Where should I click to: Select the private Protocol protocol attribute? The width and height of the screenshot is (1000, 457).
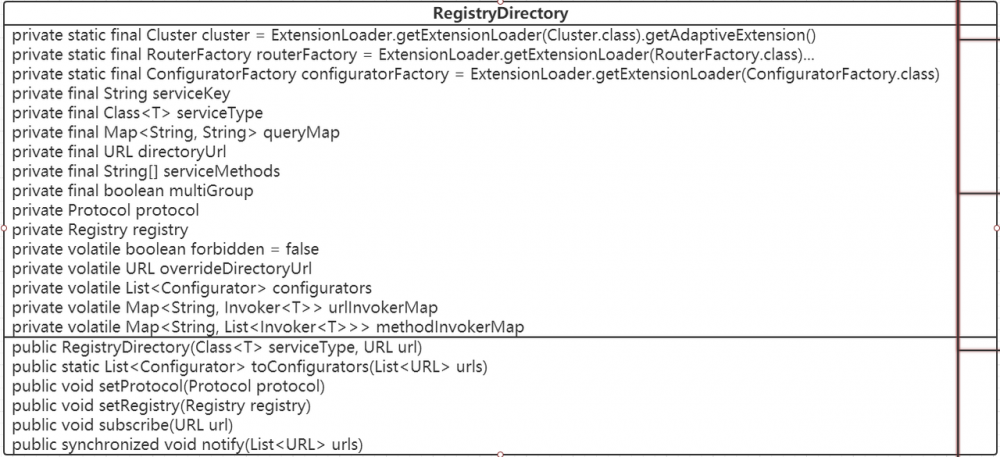(106, 210)
